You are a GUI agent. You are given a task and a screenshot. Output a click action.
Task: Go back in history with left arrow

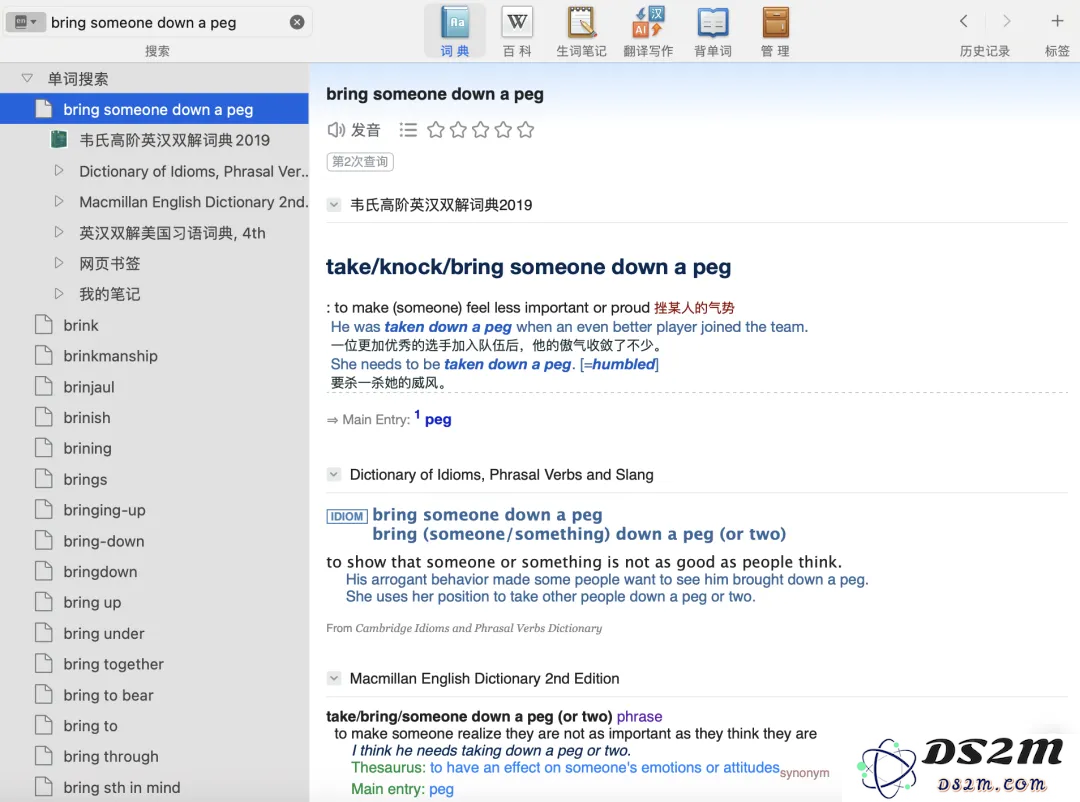[x=964, y=21]
